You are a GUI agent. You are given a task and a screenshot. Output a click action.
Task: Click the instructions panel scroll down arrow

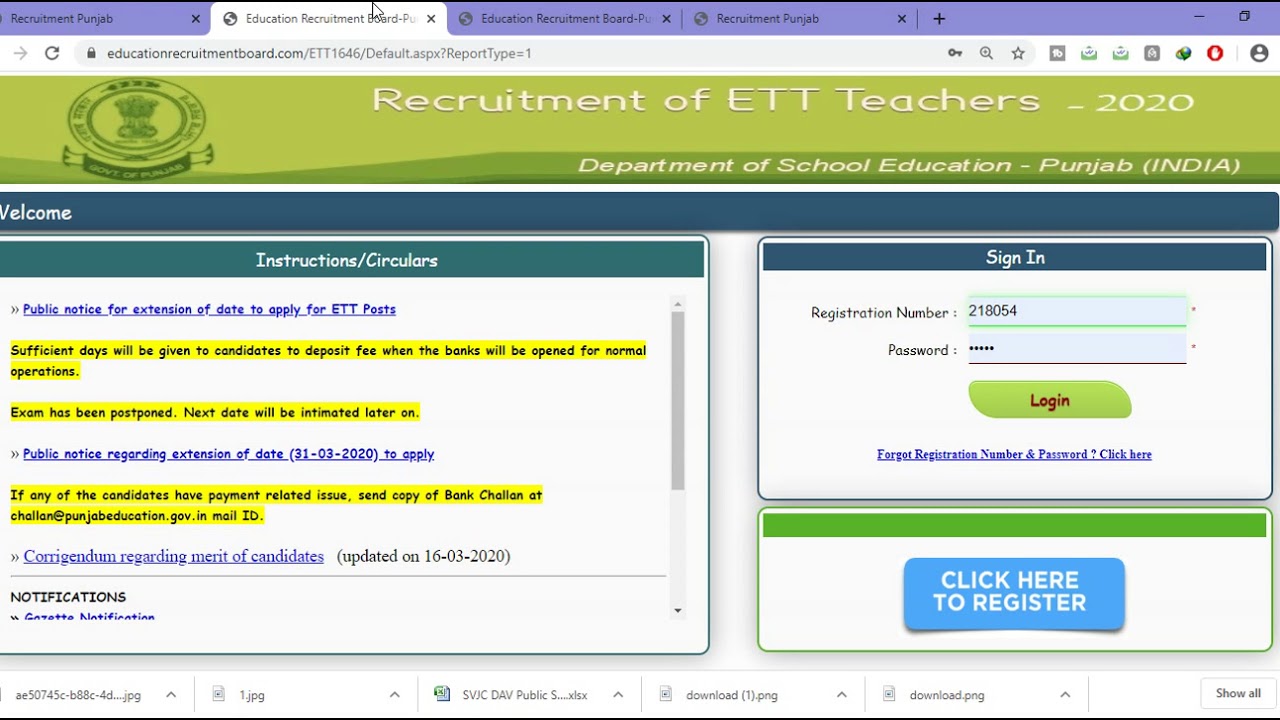pos(677,610)
